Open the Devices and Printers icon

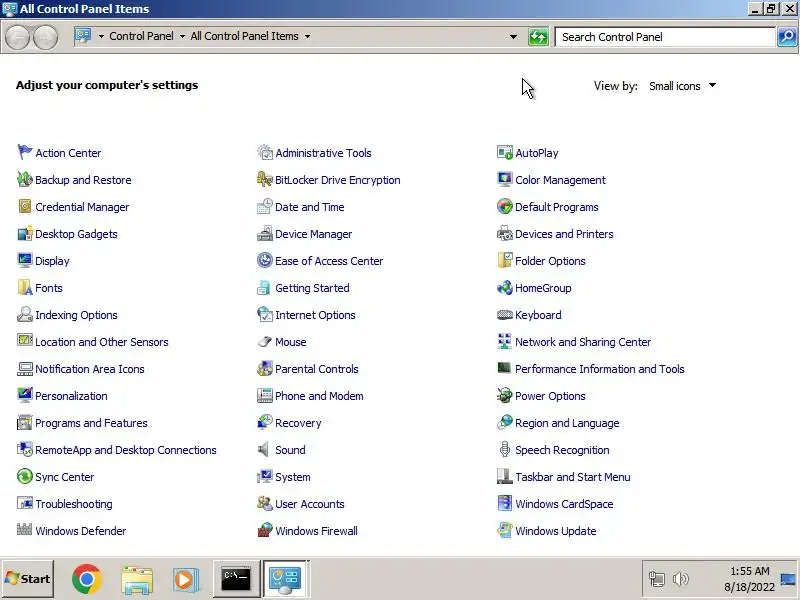(x=505, y=233)
